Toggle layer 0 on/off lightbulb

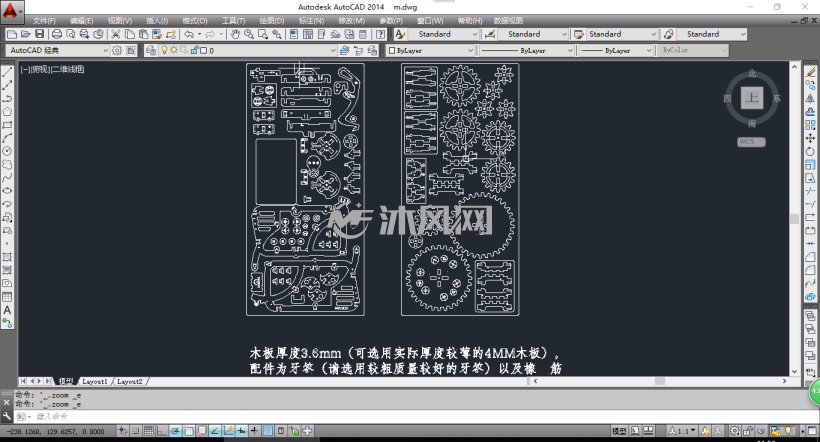click(x=164, y=50)
